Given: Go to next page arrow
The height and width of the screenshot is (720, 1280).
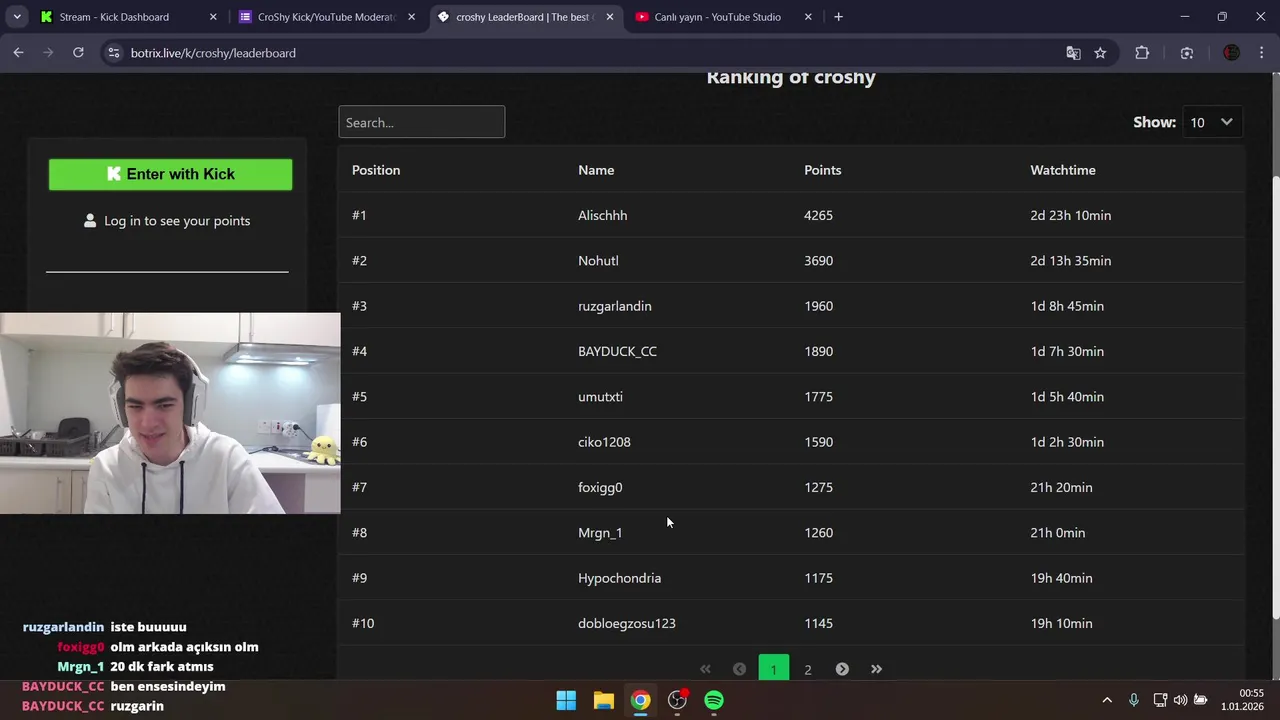Looking at the screenshot, I should (842, 669).
